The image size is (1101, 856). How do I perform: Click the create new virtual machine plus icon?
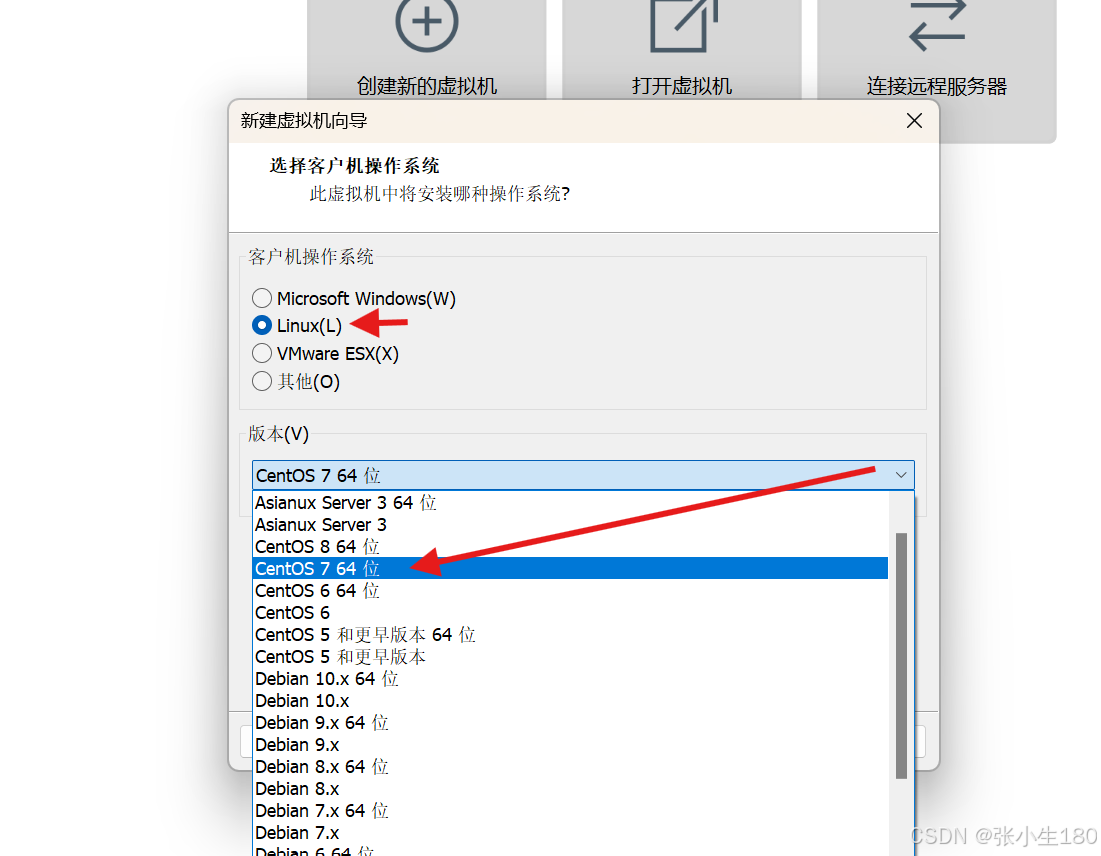coord(426,23)
